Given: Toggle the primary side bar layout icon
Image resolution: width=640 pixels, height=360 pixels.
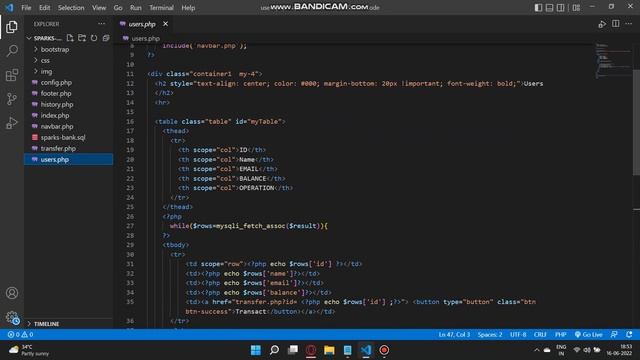Looking at the screenshot, I should [538, 7].
